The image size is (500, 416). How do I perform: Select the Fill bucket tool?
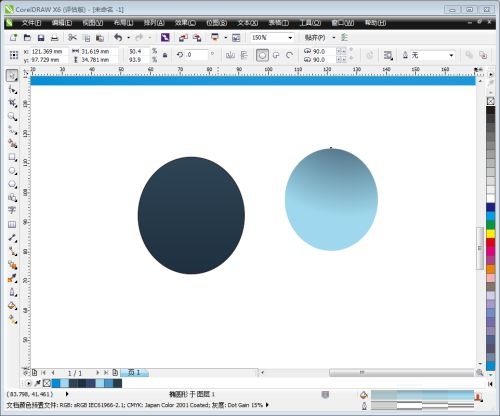click(12, 306)
